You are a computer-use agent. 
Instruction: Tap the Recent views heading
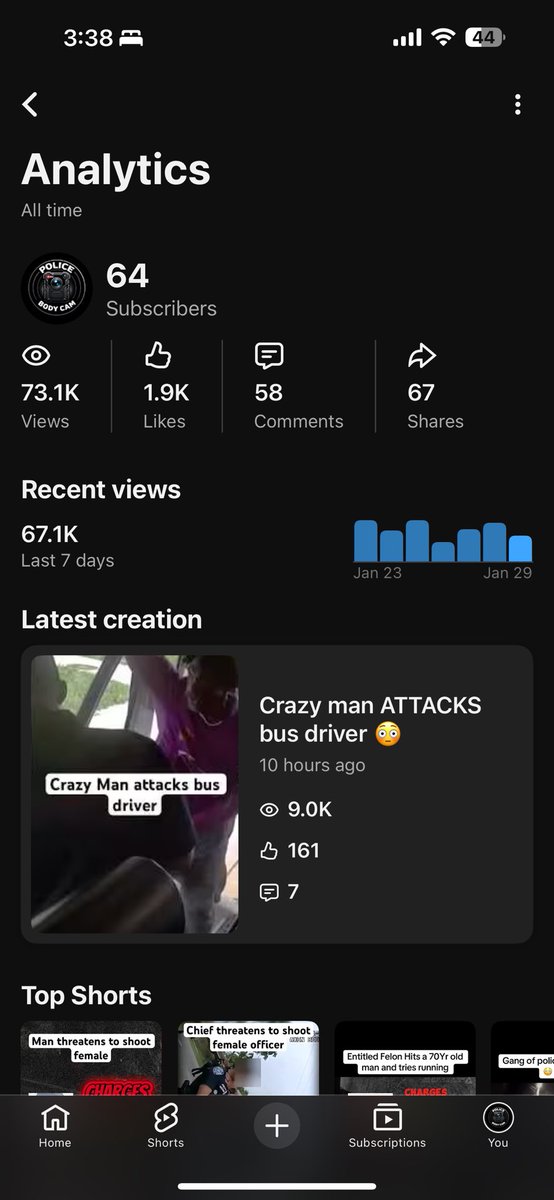101,489
